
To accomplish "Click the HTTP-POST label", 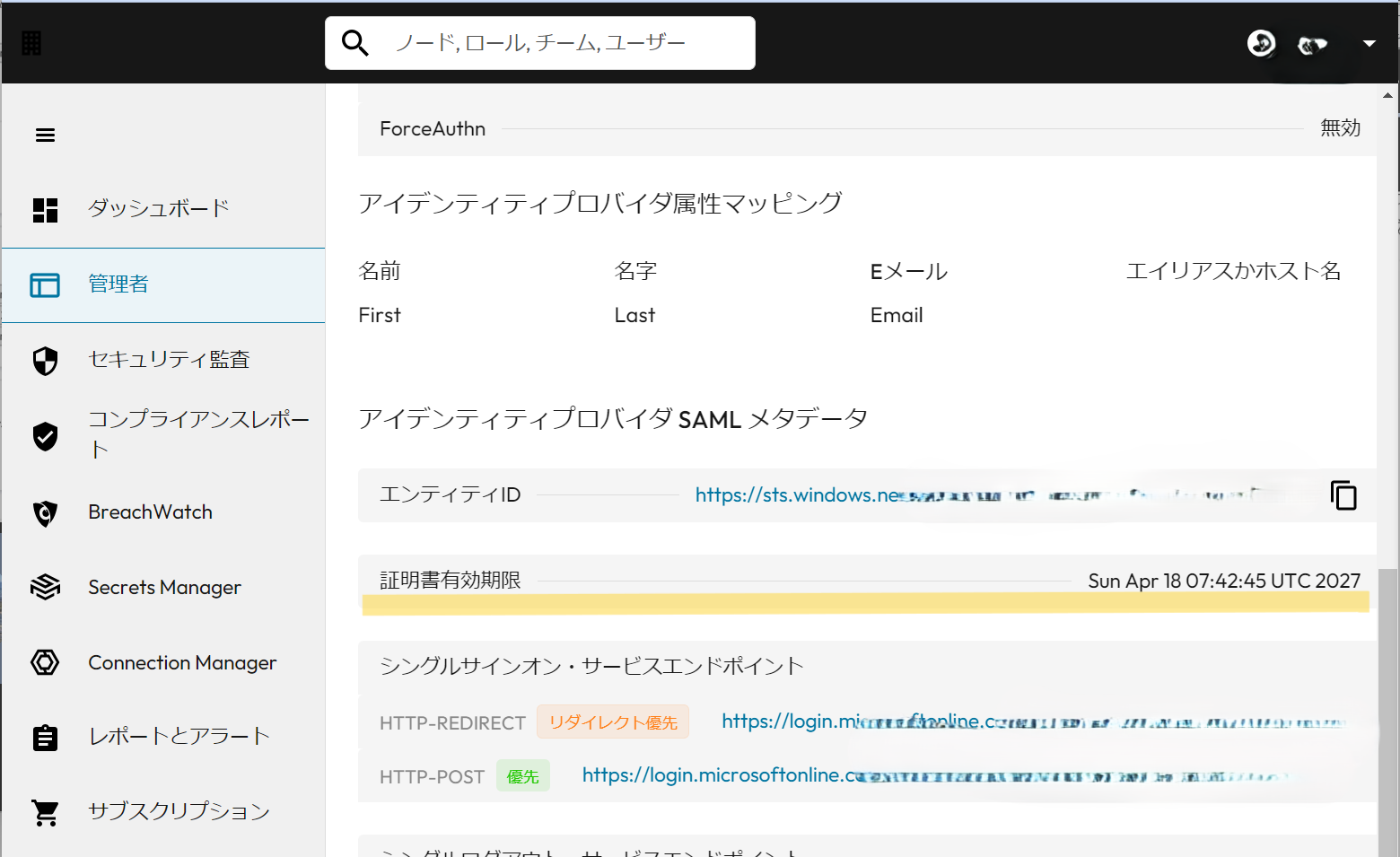I will (x=432, y=777).
